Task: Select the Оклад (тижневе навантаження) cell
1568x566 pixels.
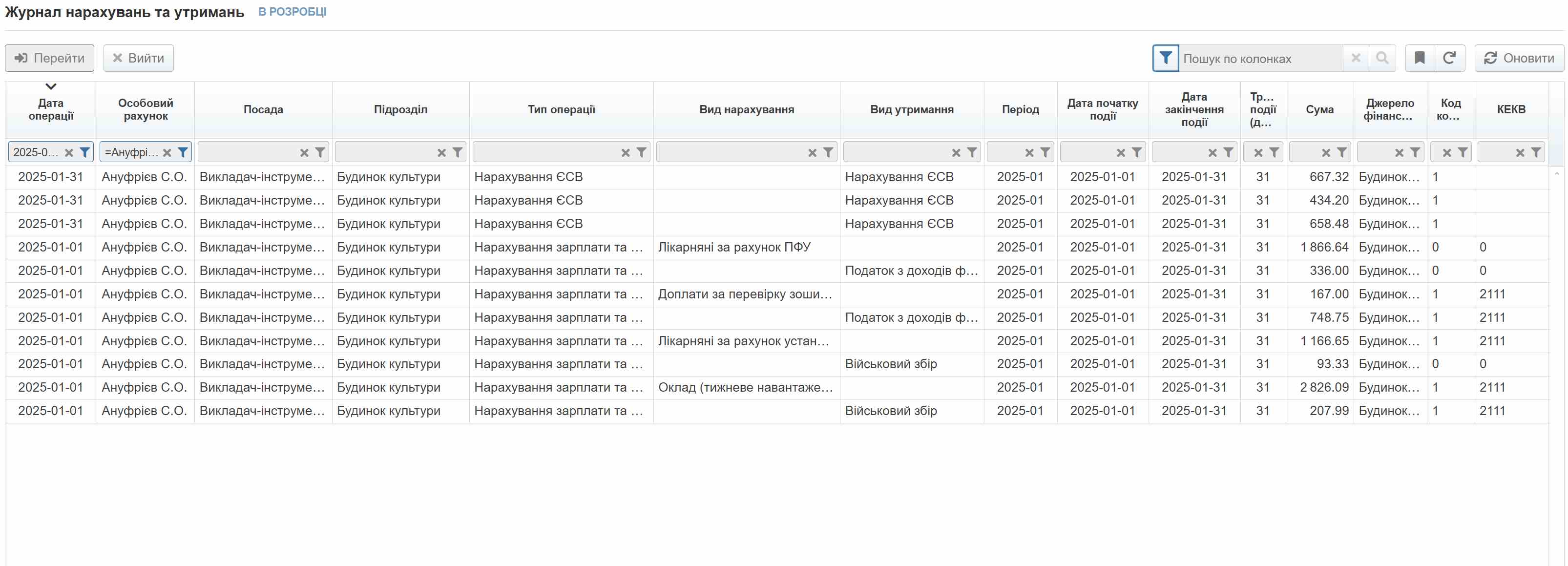Action: [x=747, y=388]
